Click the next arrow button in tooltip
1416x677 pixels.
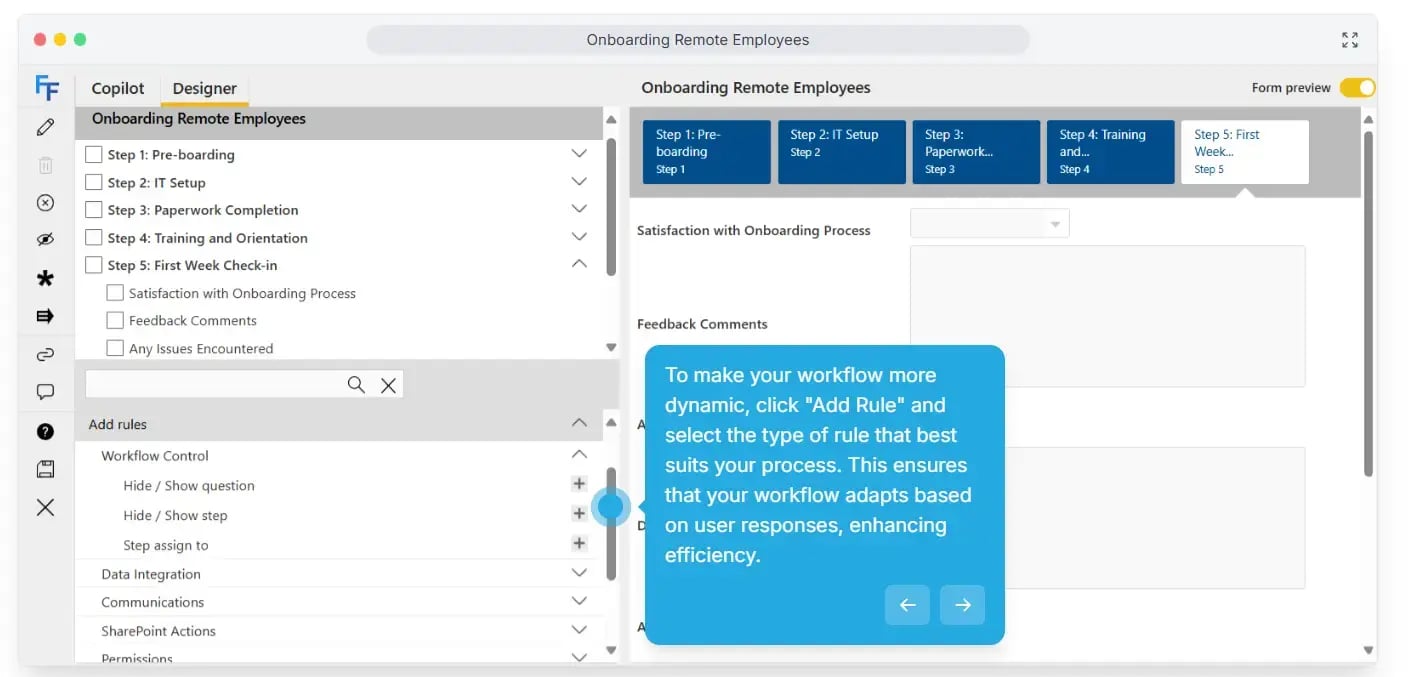point(962,605)
